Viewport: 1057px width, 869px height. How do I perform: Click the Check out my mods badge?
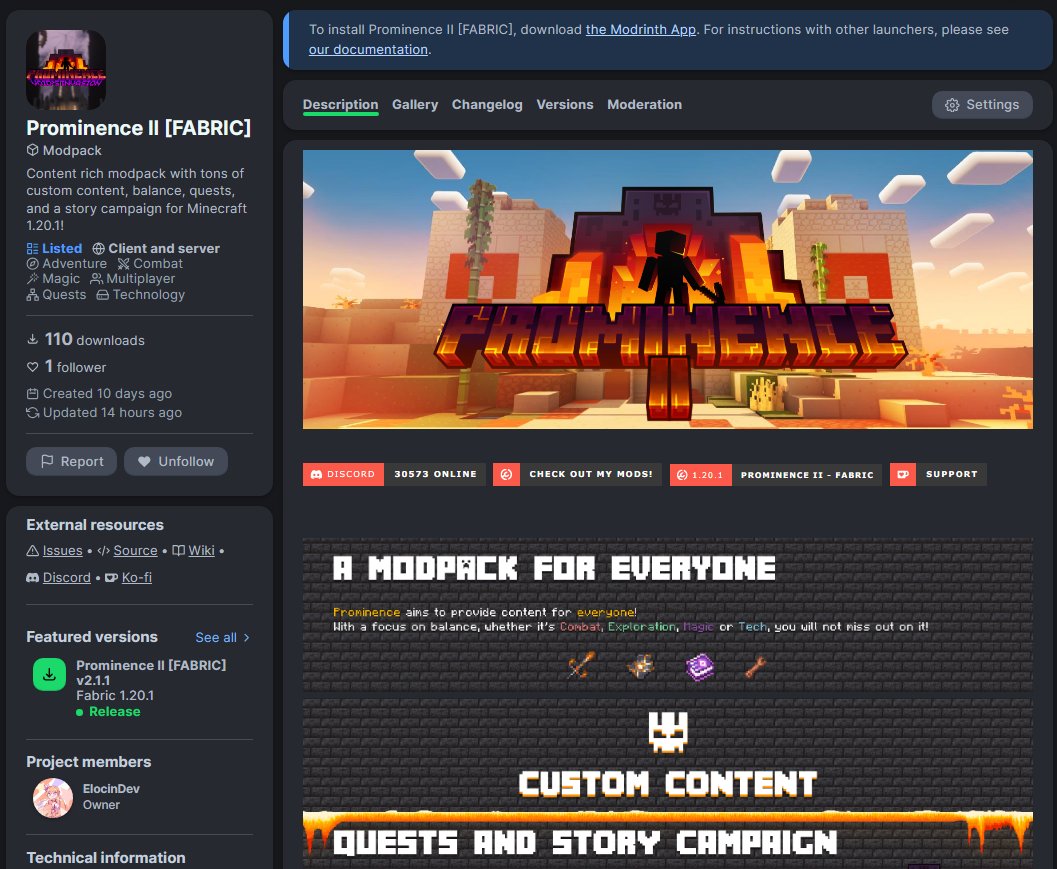pos(577,474)
